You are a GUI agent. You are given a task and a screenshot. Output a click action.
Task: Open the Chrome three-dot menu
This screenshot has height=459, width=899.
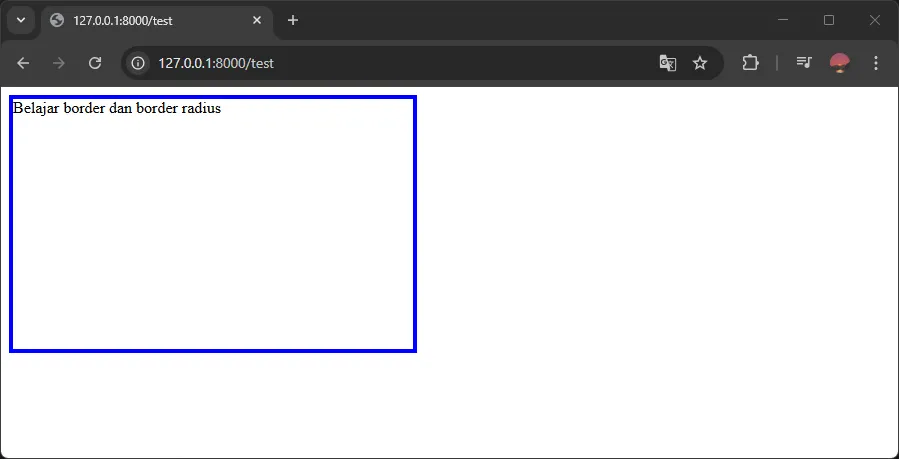point(876,63)
